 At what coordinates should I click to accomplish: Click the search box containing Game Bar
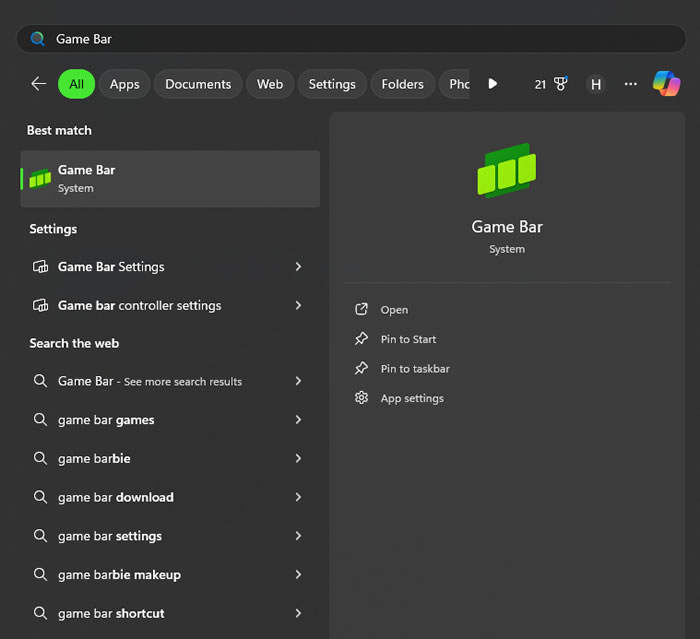pyautogui.click(x=351, y=39)
